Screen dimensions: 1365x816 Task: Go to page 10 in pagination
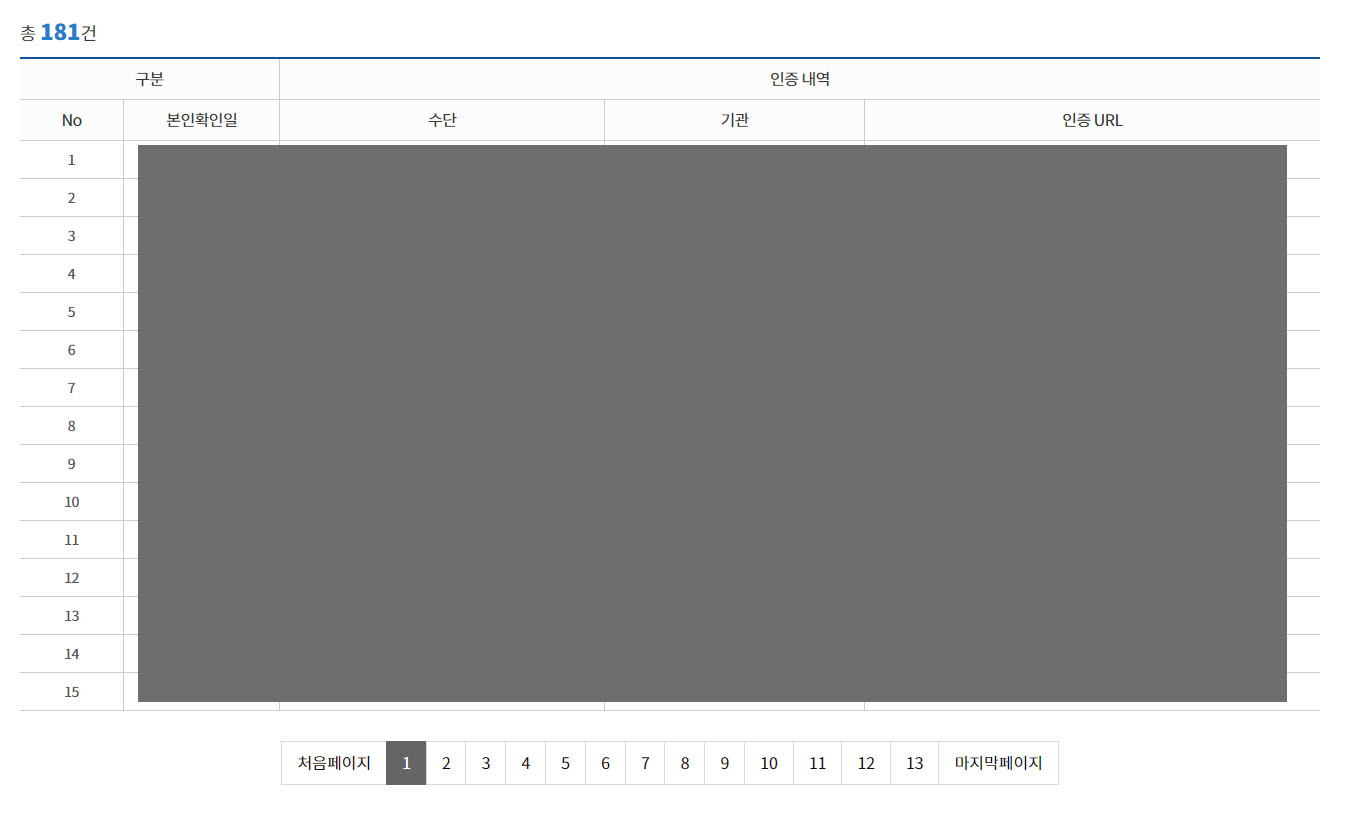tap(769, 763)
